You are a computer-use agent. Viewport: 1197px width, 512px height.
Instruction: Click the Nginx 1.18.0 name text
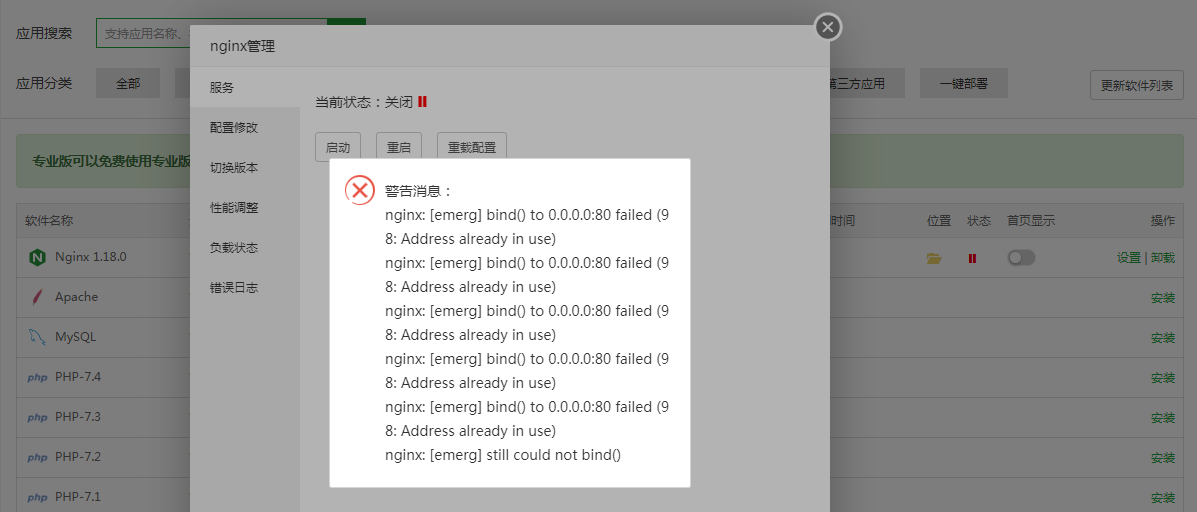(x=91, y=257)
